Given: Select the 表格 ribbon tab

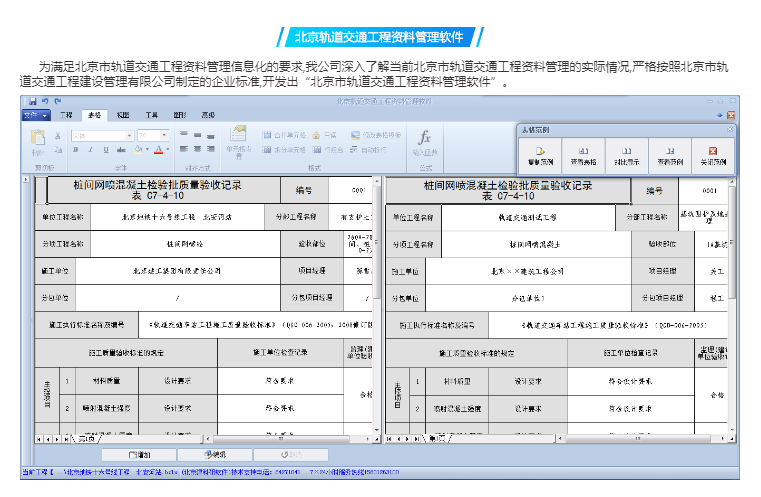Looking at the screenshot, I should click(94, 115).
